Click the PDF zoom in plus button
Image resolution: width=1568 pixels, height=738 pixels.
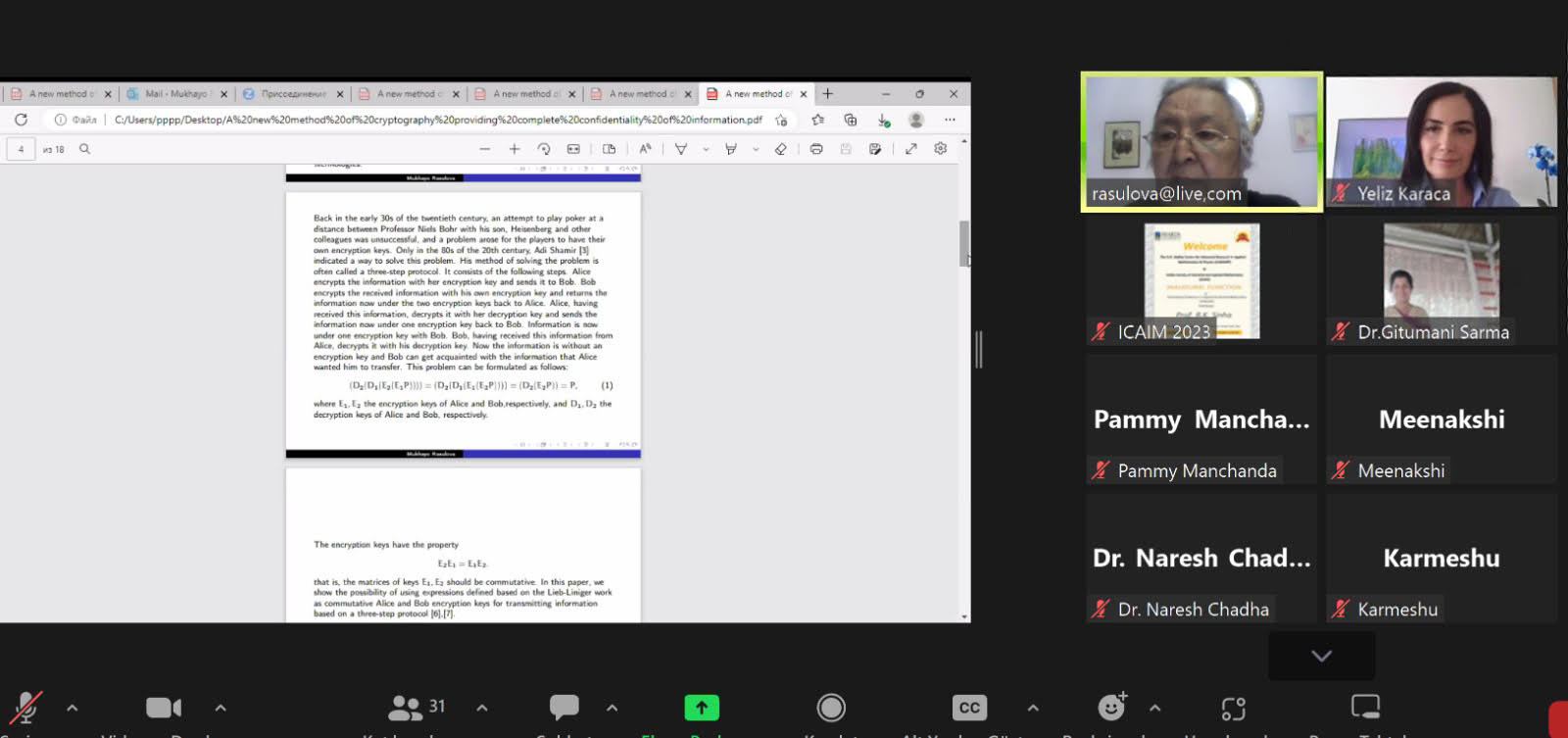coord(514,149)
